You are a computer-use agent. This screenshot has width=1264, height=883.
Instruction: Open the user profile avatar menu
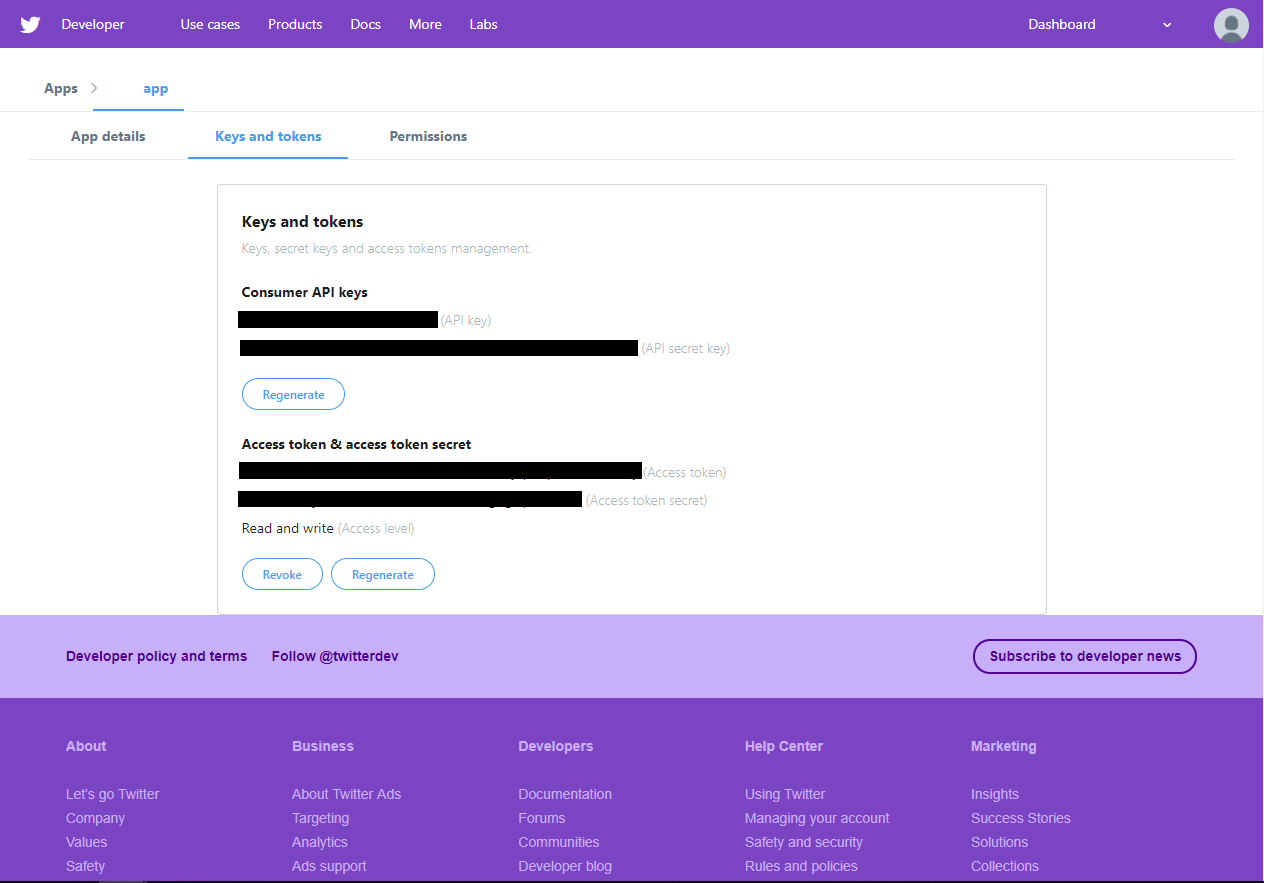click(x=1231, y=25)
